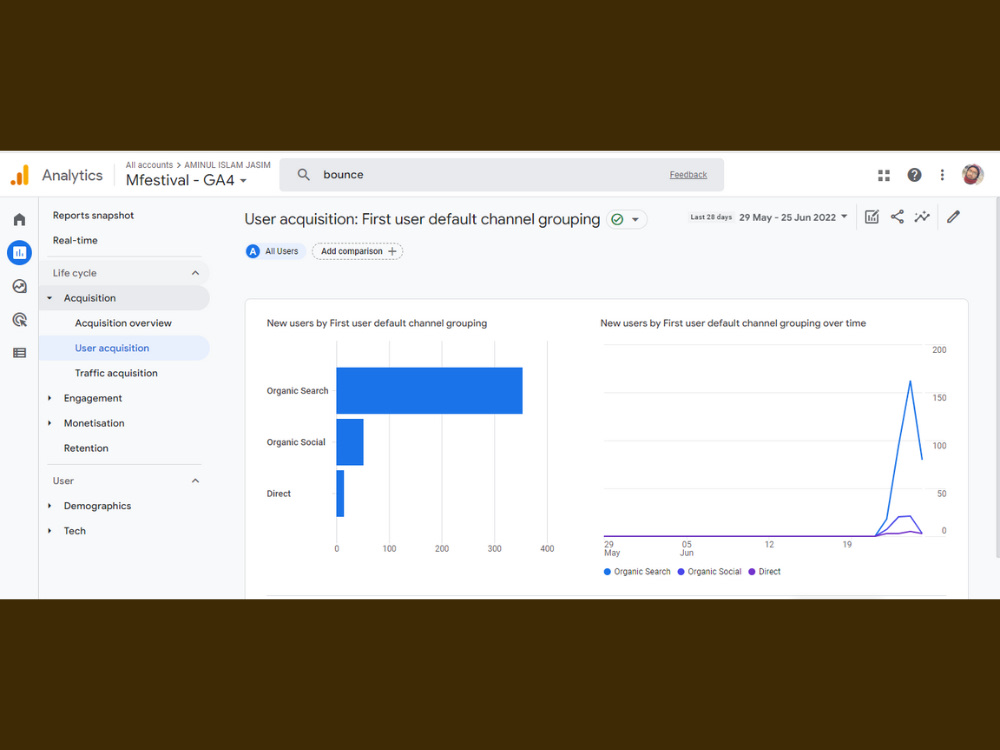Expand the Engagement tree arrow
This screenshot has width=1000, height=750.
[50, 398]
